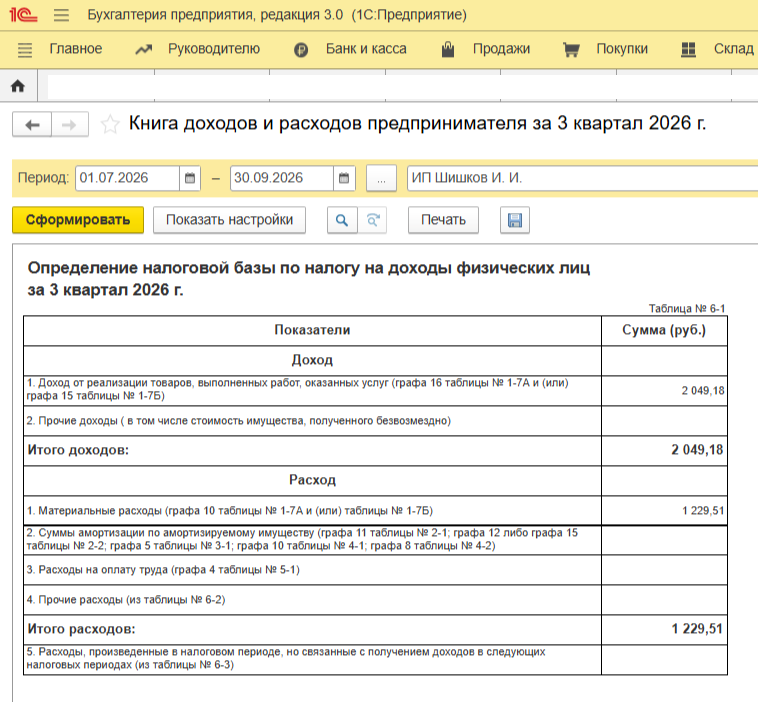Open the Главное section
This screenshot has height=702, width=758.
pos(76,49)
